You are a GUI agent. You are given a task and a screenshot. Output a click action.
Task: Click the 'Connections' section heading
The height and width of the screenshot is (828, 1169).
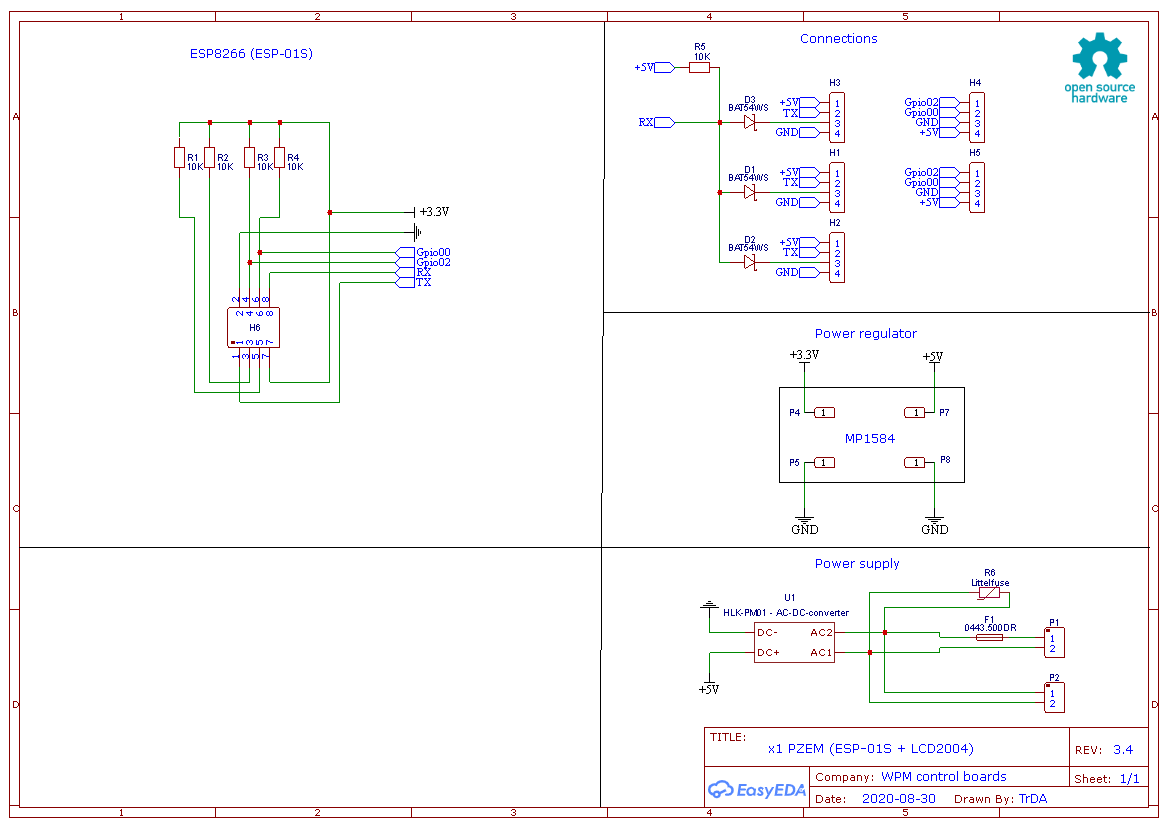pyautogui.click(x=839, y=39)
